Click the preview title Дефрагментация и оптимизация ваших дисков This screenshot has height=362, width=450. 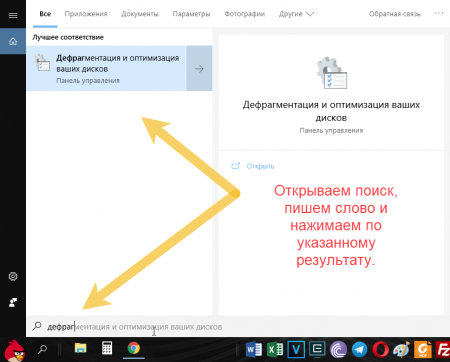pyautogui.click(x=331, y=111)
